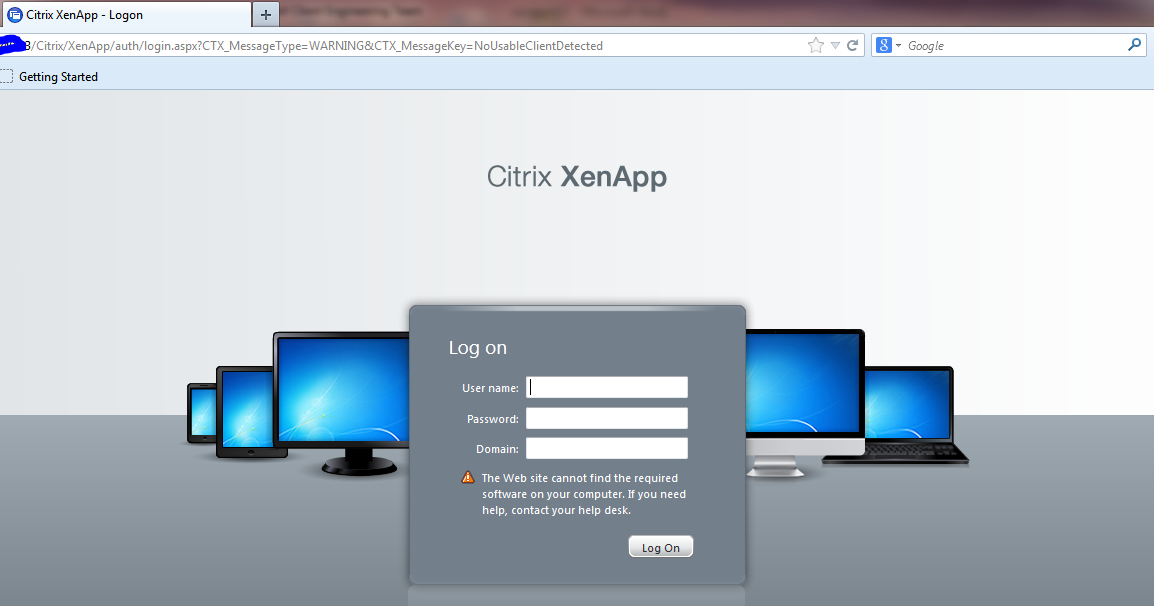The height and width of the screenshot is (606, 1154).
Task: Click the User name field
Action: coord(606,387)
